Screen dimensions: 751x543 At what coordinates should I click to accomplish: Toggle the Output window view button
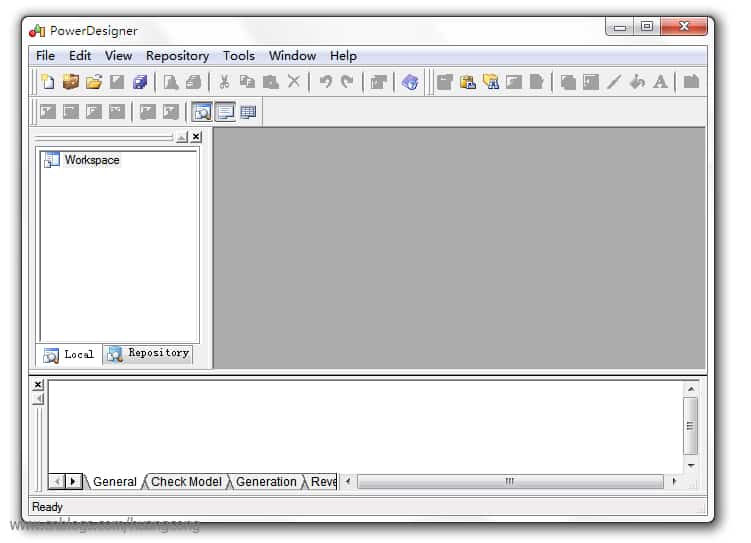225,112
